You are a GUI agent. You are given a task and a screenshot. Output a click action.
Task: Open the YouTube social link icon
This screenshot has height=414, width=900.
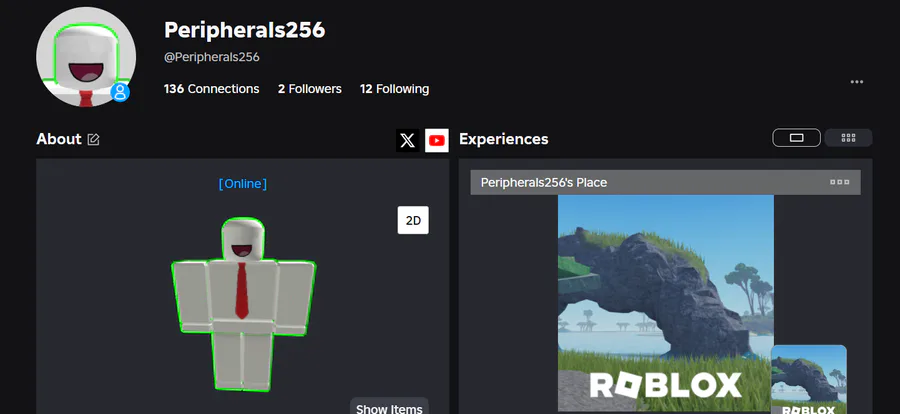click(x=437, y=141)
